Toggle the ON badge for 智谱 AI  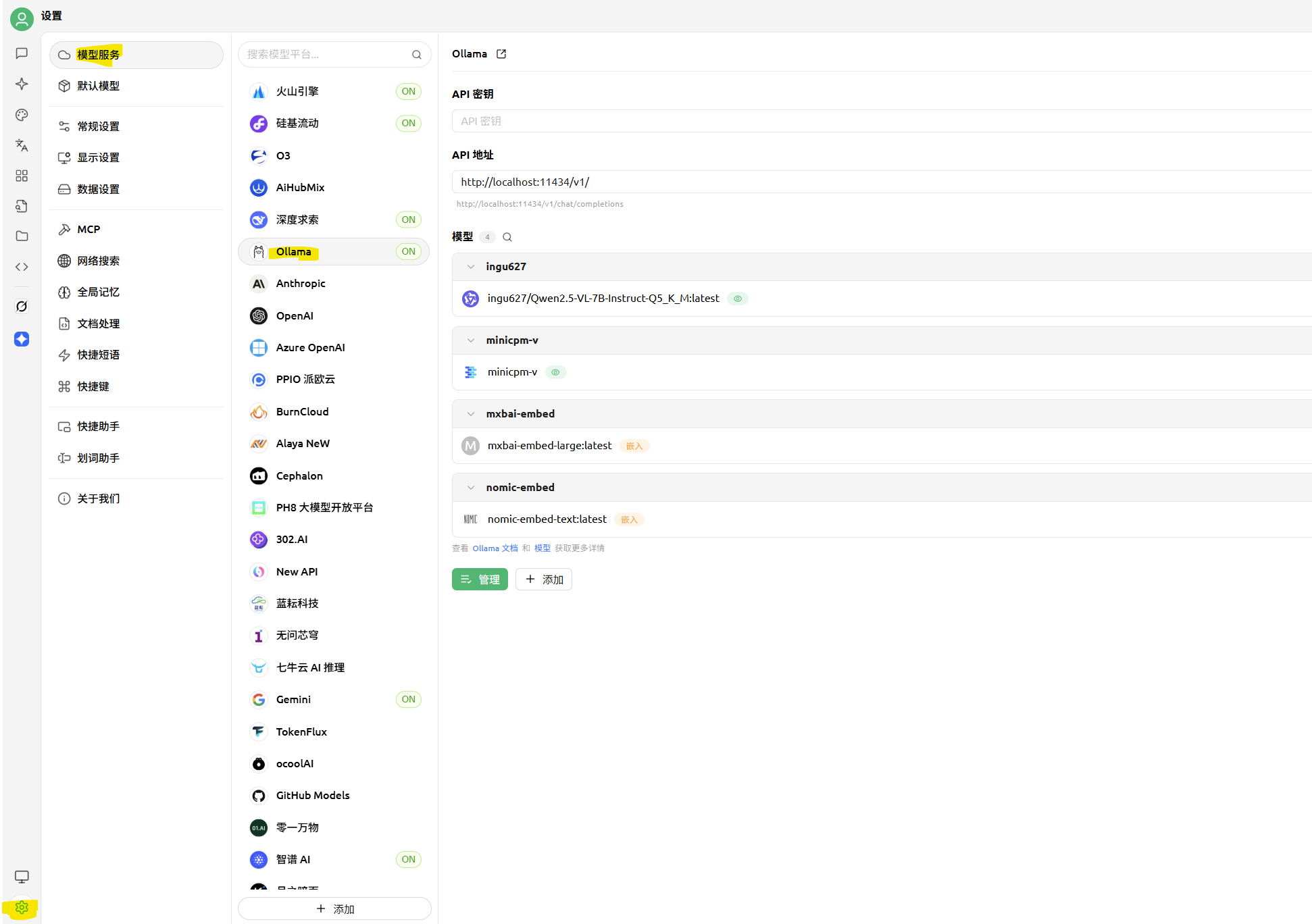409,859
